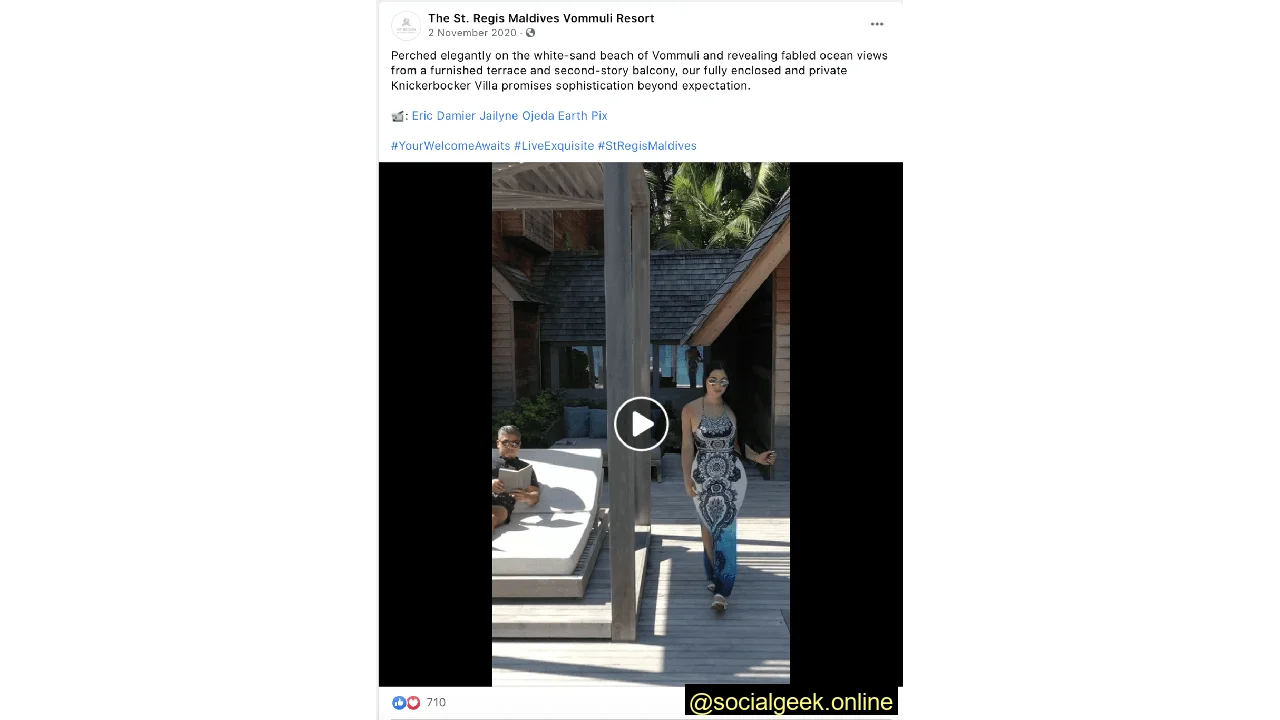Click the Knickerbocker Villa post description text
Screen dimensions: 1280x720
[x=639, y=70]
